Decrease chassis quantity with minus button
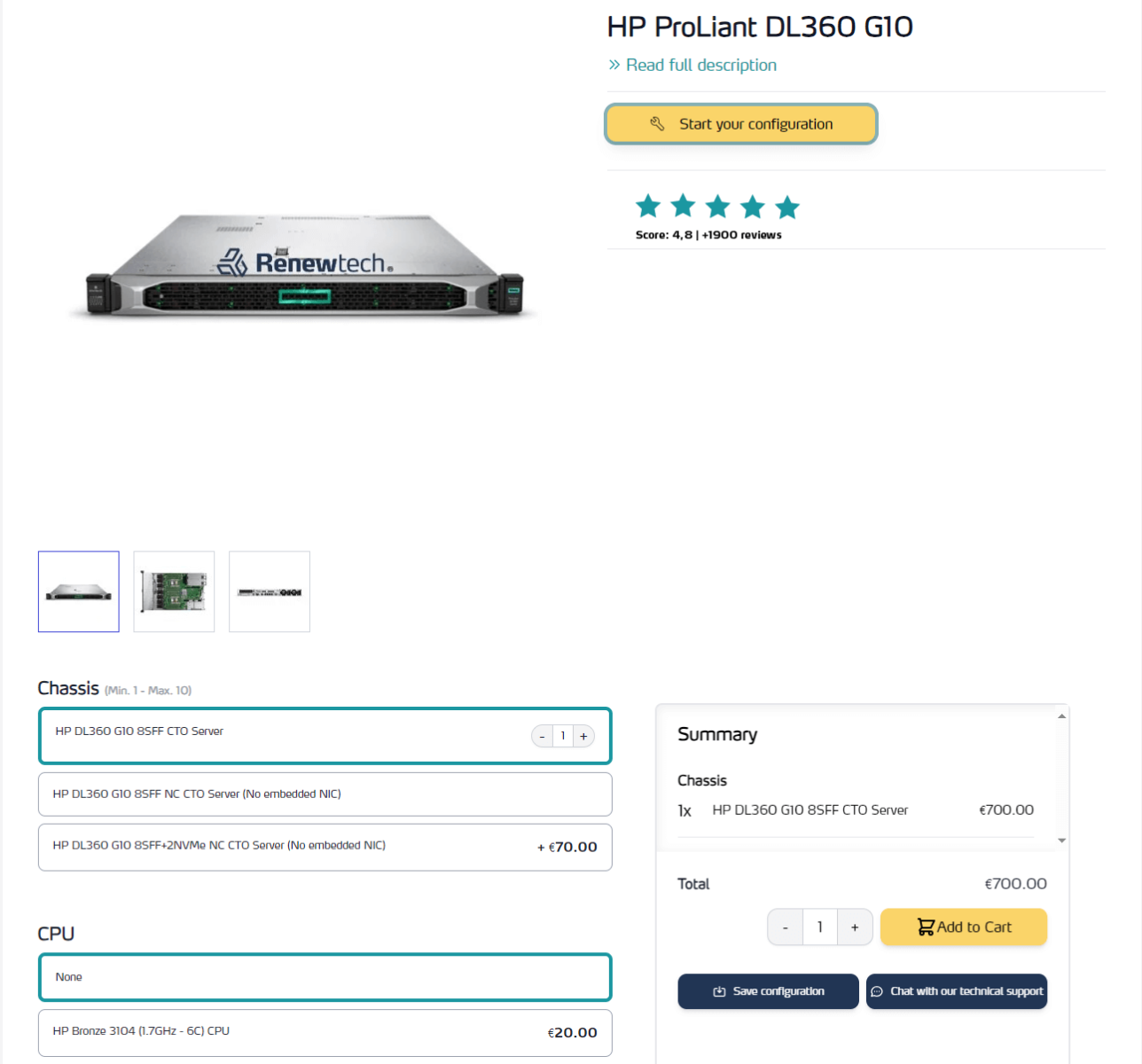Screen dimensions: 1142x1064 542,736
